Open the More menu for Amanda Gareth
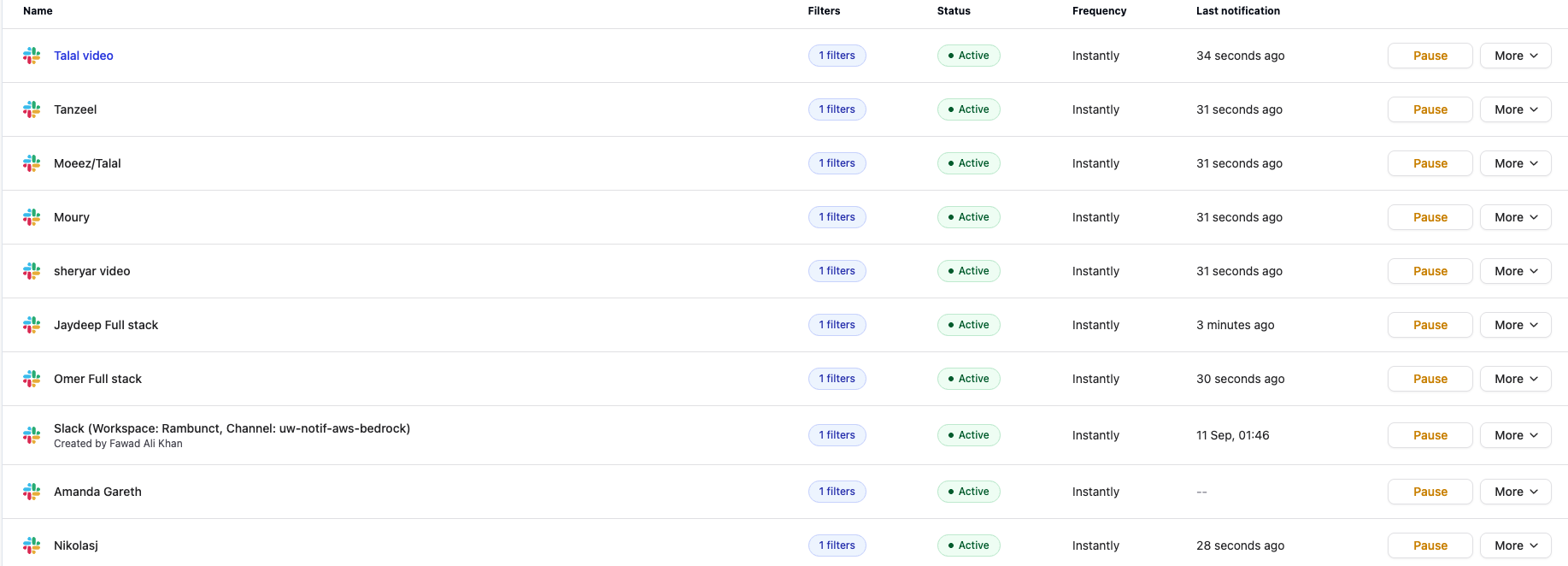The height and width of the screenshot is (566, 1568). [x=1515, y=492]
